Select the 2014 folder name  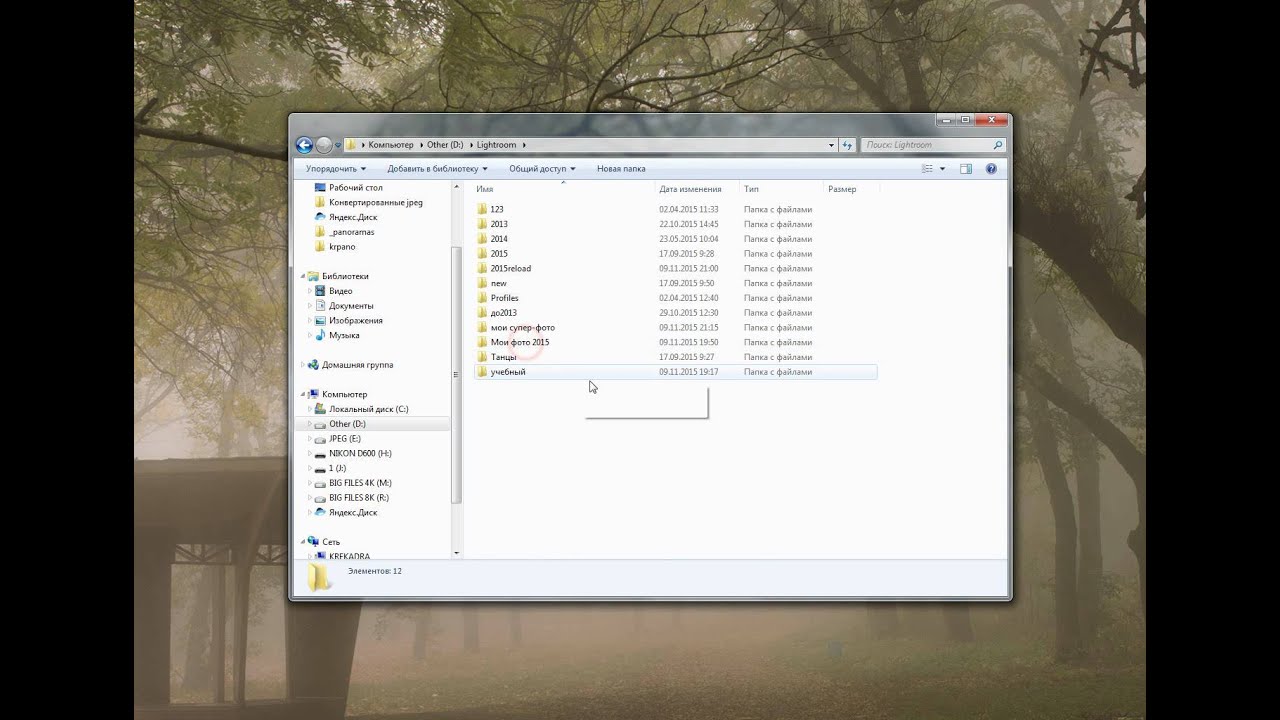tap(499, 239)
